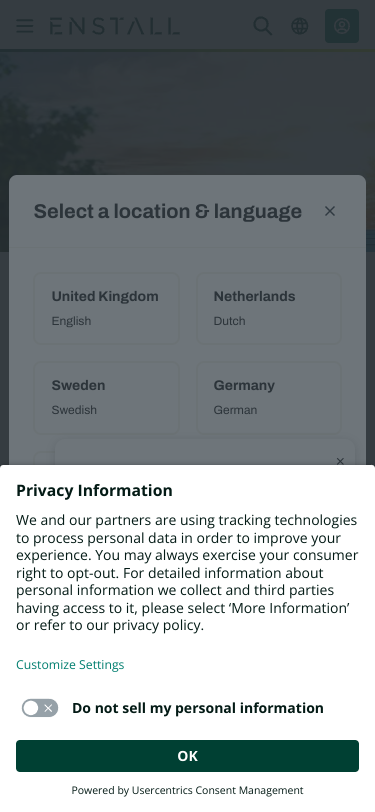
Task: Close the location & language dialog
Action: pos(330,211)
